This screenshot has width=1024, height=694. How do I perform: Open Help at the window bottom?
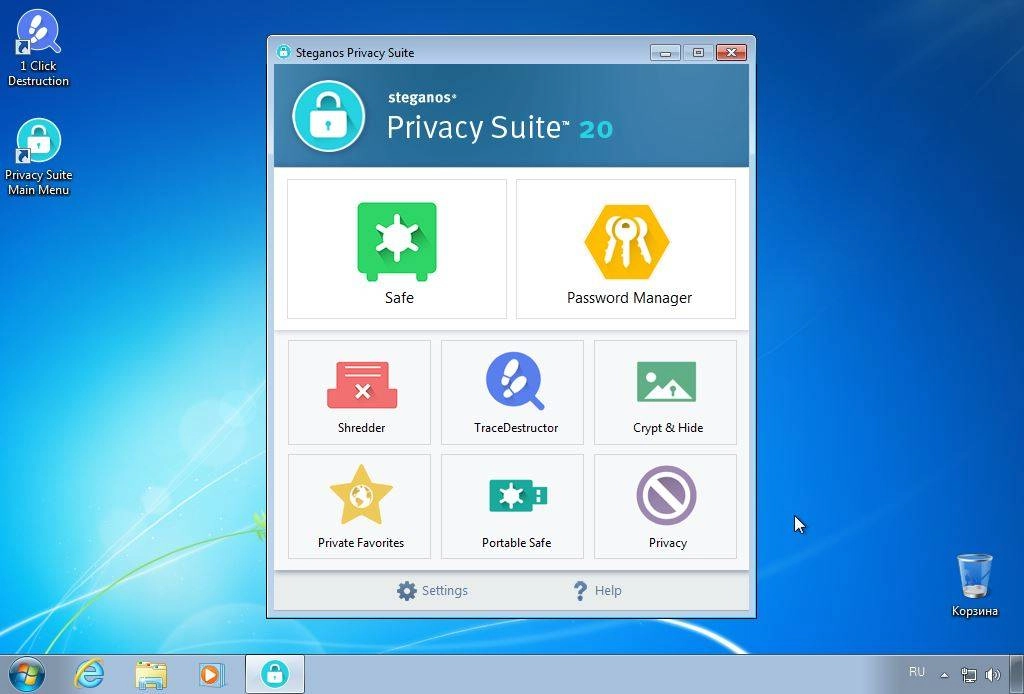pyautogui.click(x=597, y=591)
